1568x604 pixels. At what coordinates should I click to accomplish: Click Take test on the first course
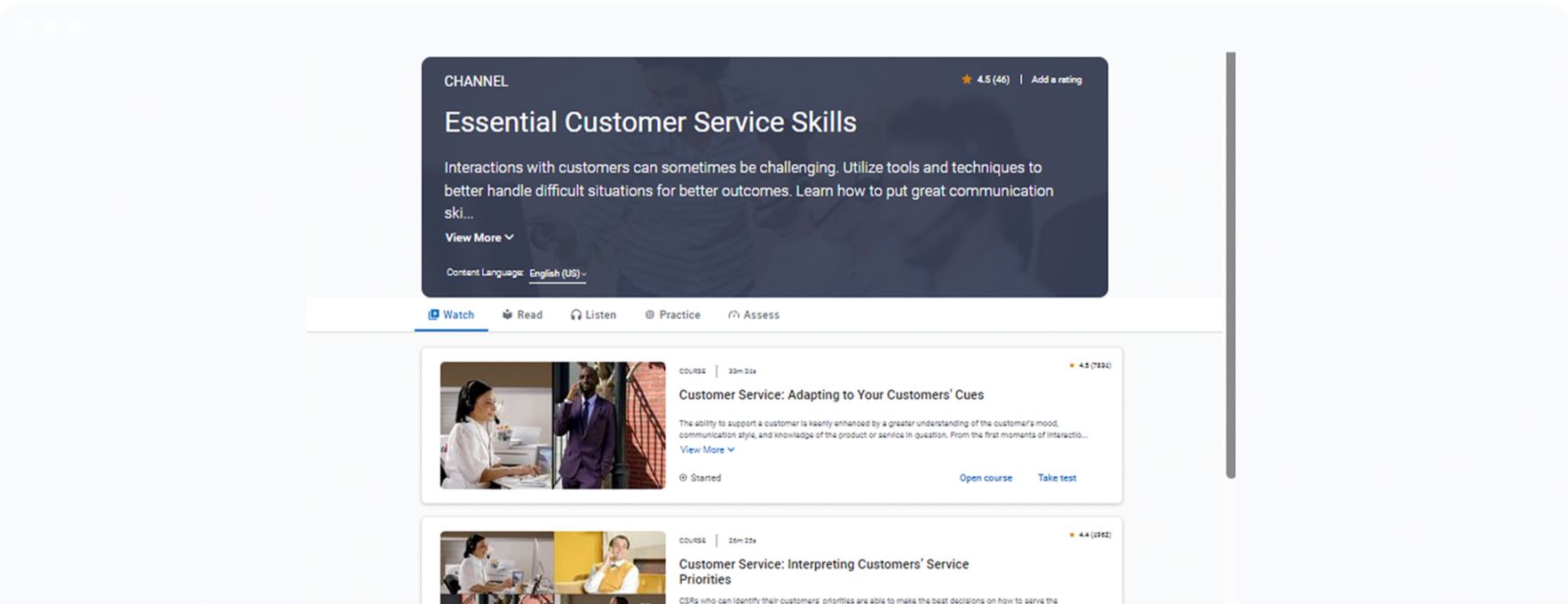[x=1057, y=478]
